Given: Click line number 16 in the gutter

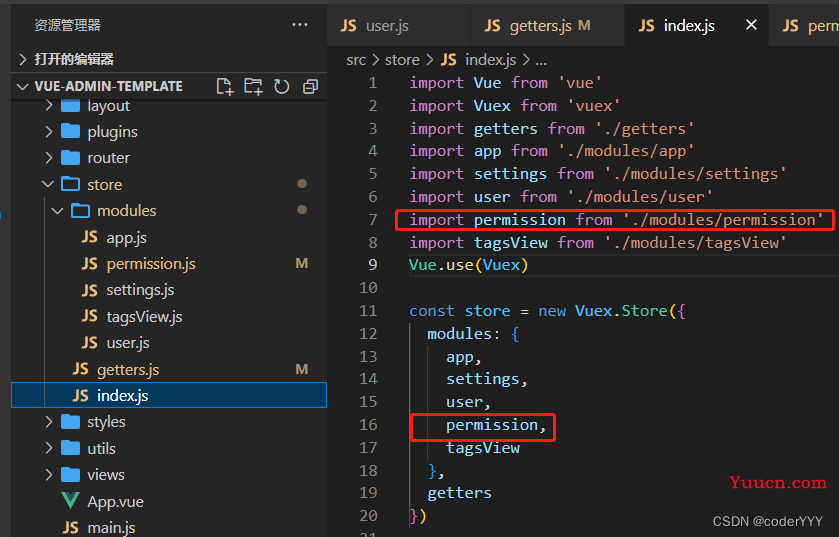Looking at the screenshot, I should 368,425.
